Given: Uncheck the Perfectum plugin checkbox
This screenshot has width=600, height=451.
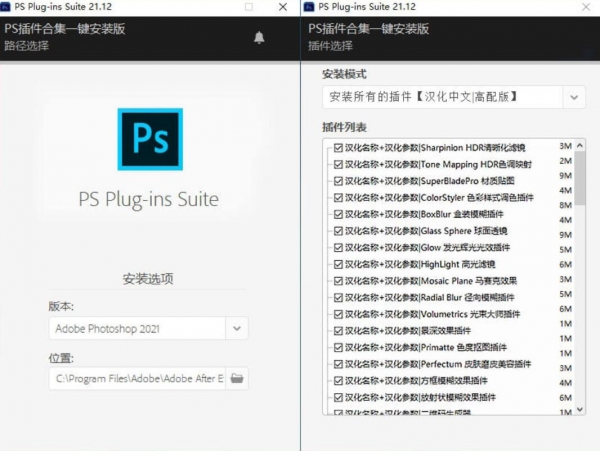Looking at the screenshot, I should [338, 364].
